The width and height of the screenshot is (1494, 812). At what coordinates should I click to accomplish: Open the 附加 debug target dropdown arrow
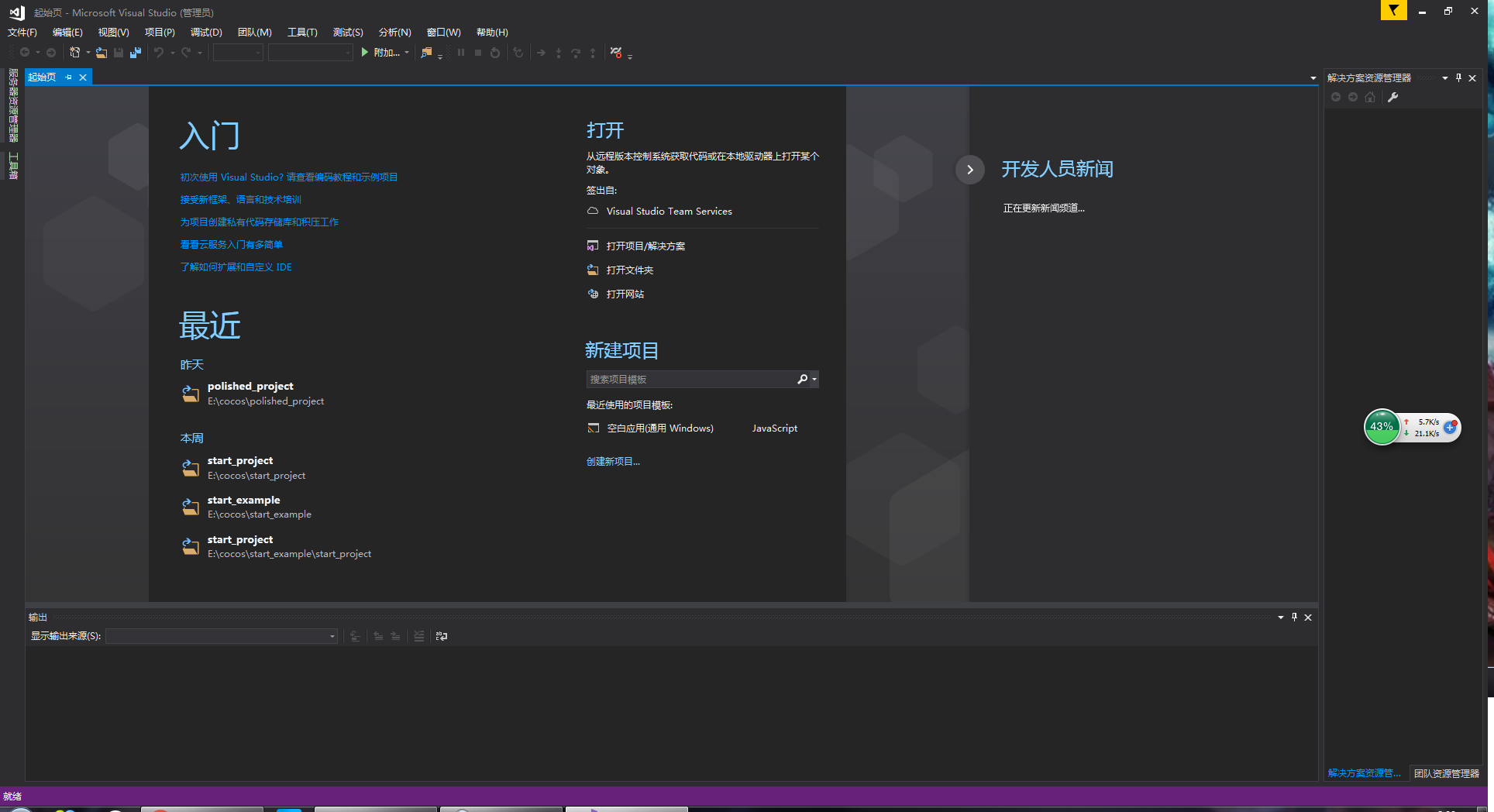click(x=407, y=53)
